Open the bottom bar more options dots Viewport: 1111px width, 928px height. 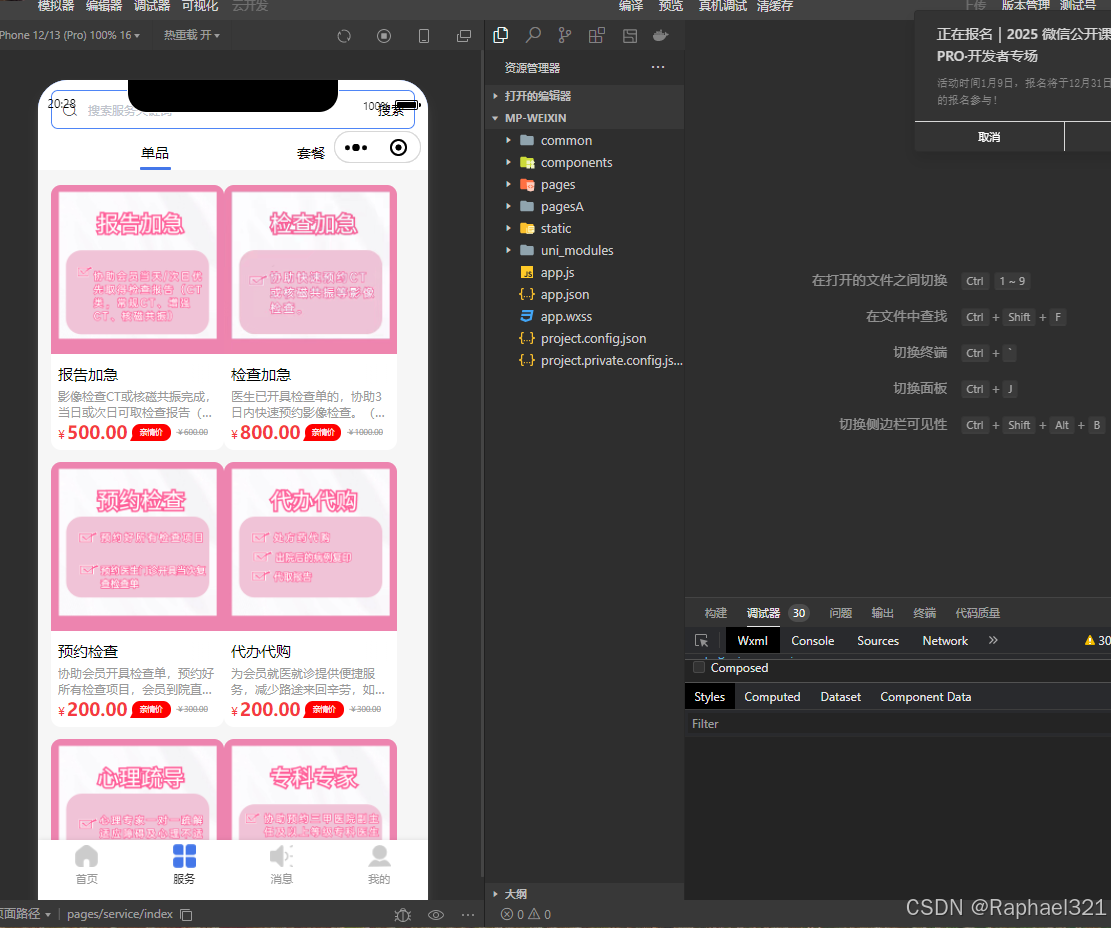pos(468,915)
